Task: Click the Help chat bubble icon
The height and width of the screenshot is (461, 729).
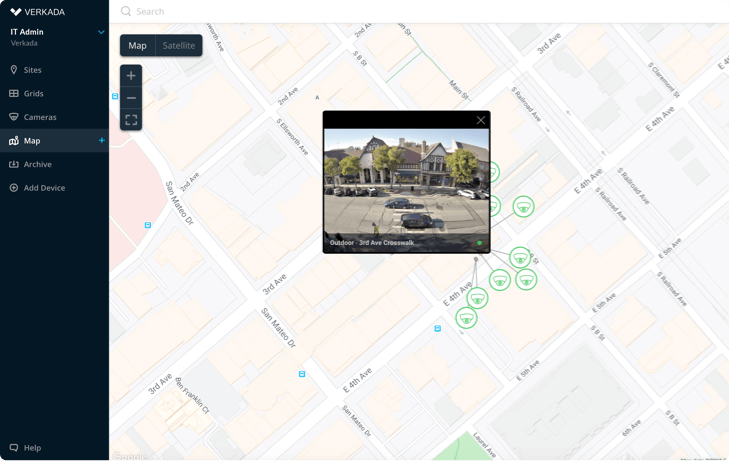Action: (14, 448)
